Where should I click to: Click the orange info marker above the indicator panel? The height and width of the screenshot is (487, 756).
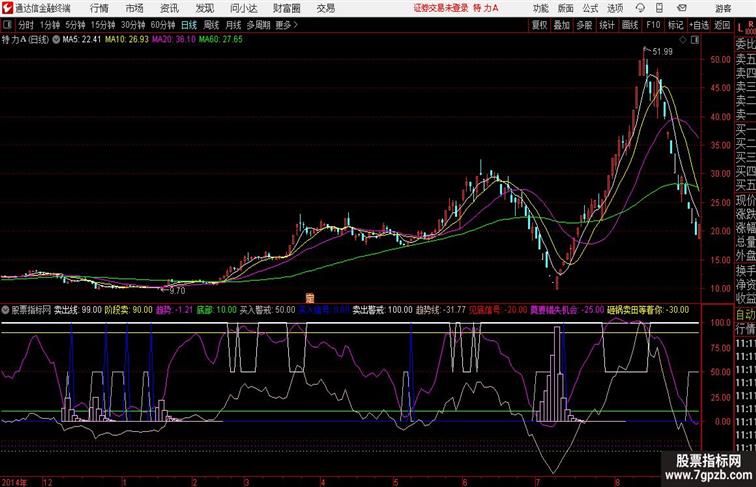310,298
